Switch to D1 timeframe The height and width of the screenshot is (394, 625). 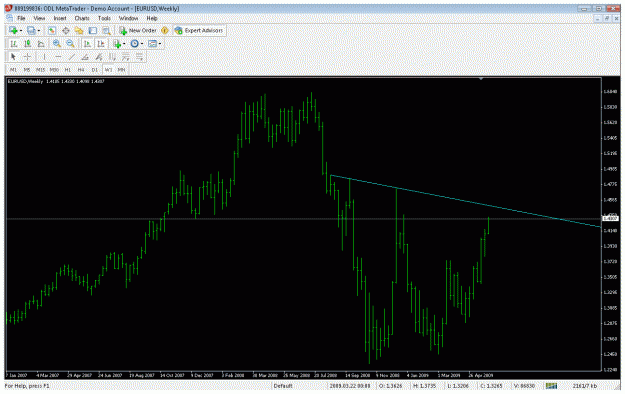click(x=94, y=70)
